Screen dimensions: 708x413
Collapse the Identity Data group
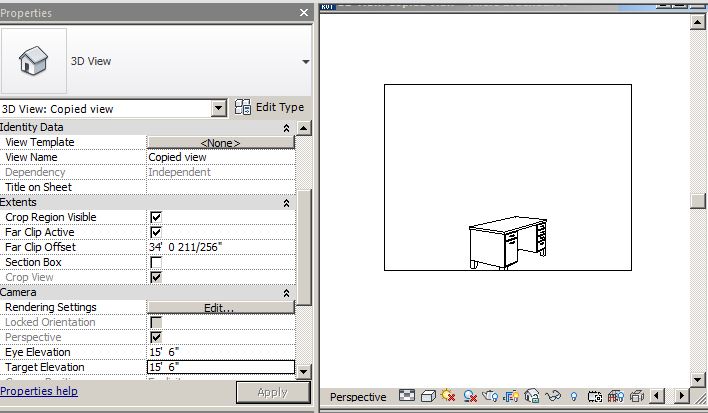[x=286, y=128]
